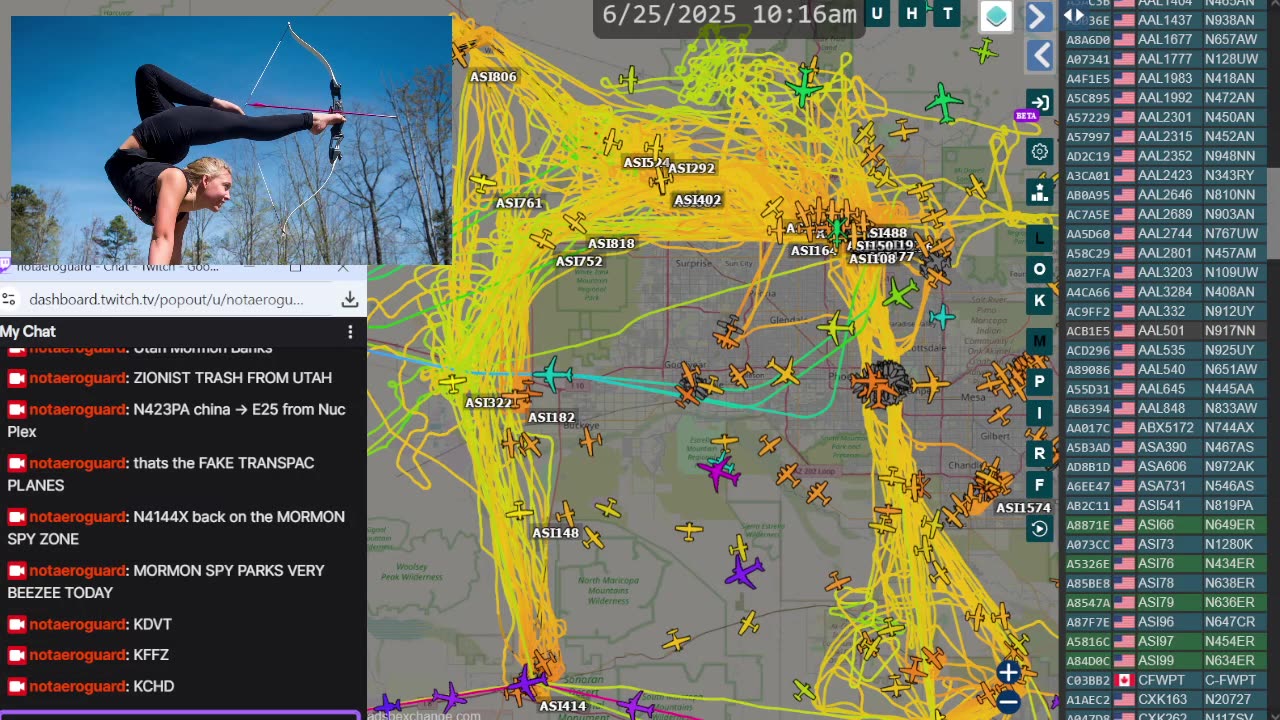The width and height of the screenshot is (1280, 720).
Task: Select ASI541 N819PA row
Action: click(x=1165, y=505)
